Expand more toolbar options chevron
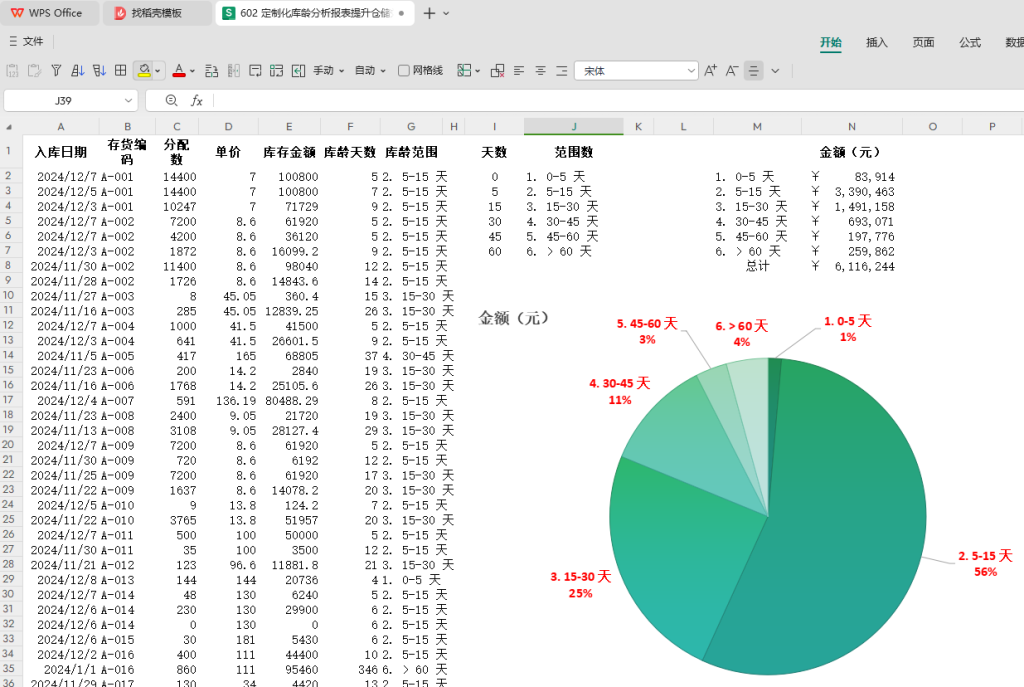The width and height of the screenshot is (1024, 687). [775, 71]
